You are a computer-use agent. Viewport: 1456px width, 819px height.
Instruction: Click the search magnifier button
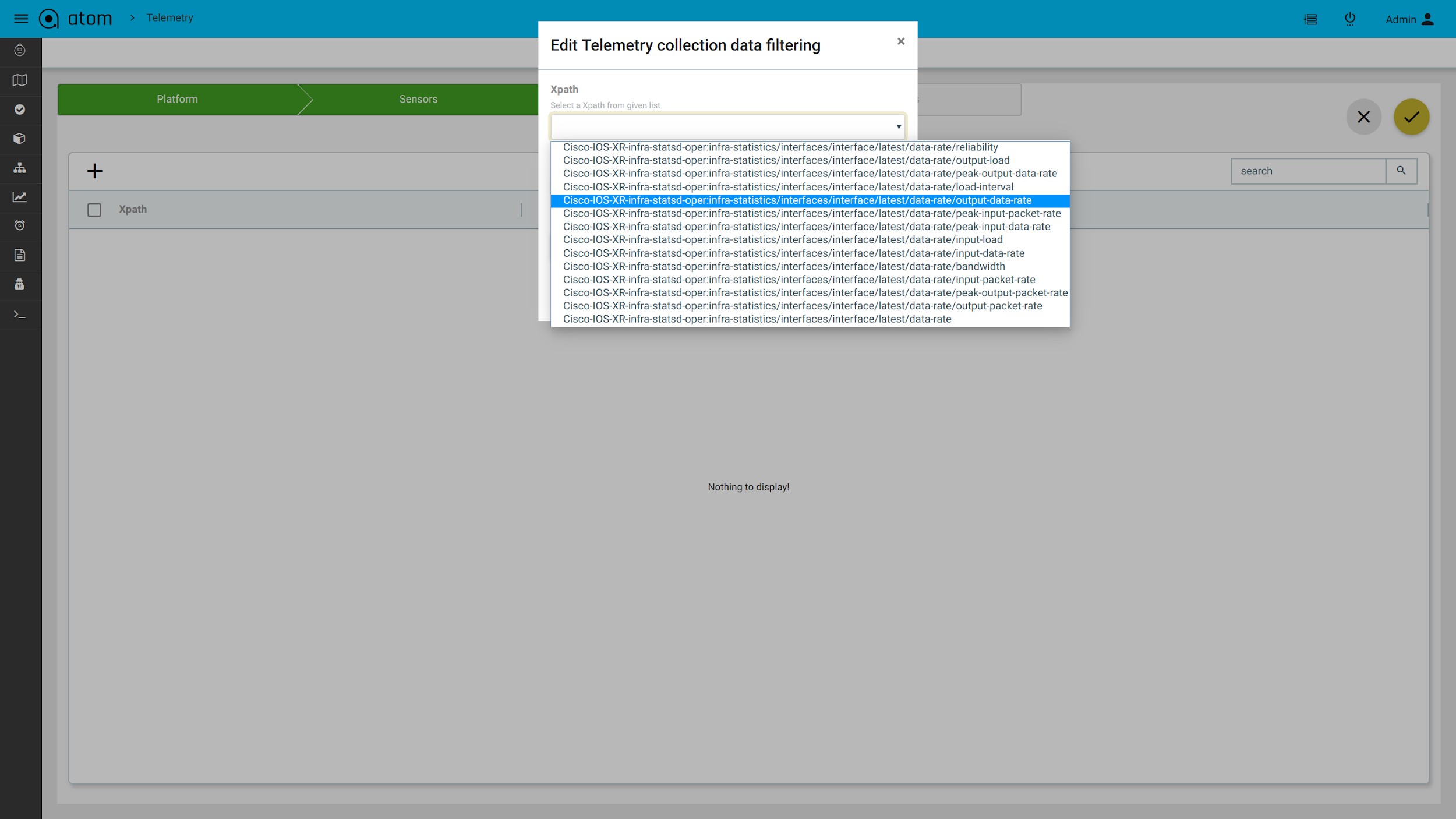point(1401,171)
